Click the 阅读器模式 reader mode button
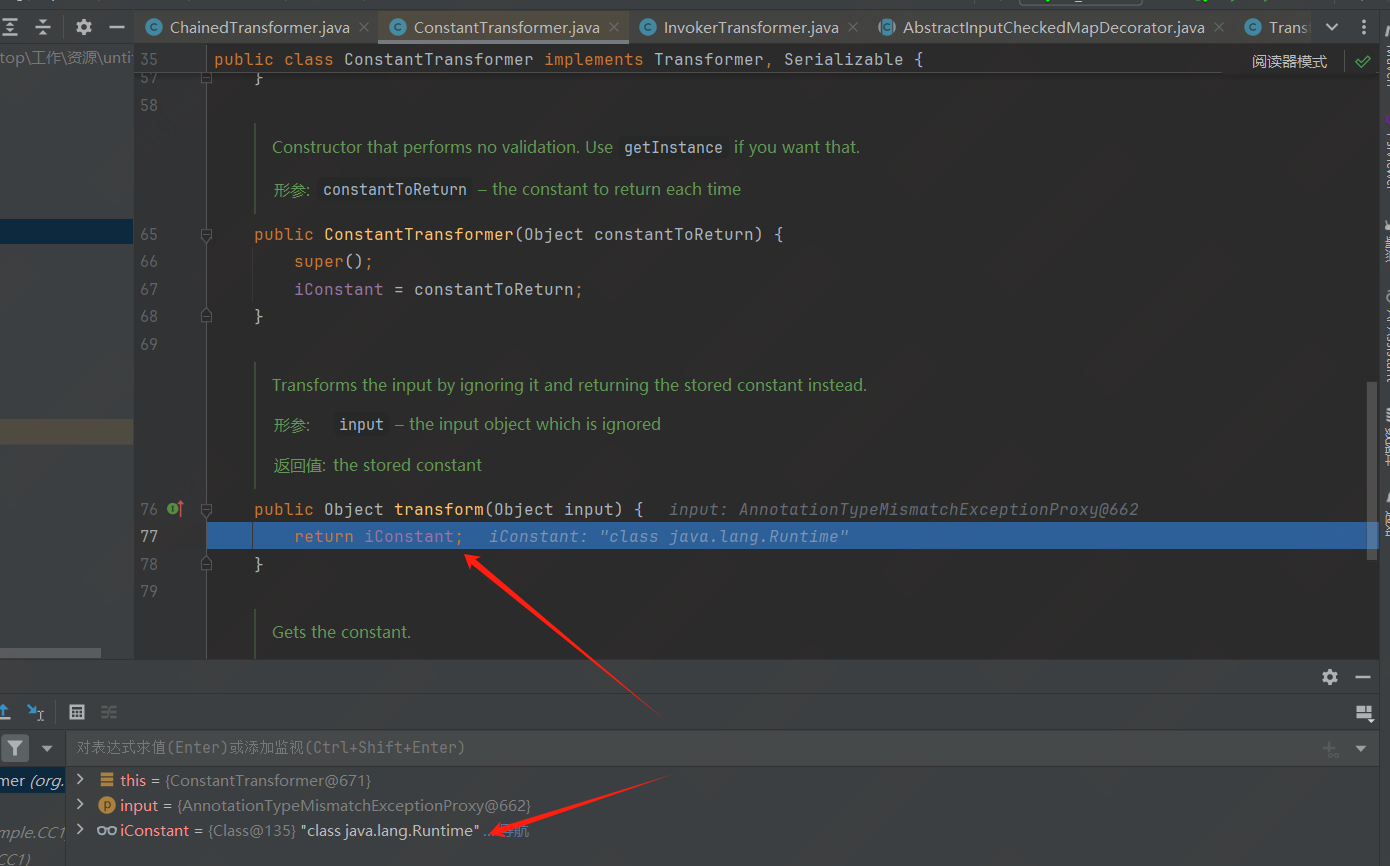This screenshot has height=866, width=1390. [x=1289, y=61]
